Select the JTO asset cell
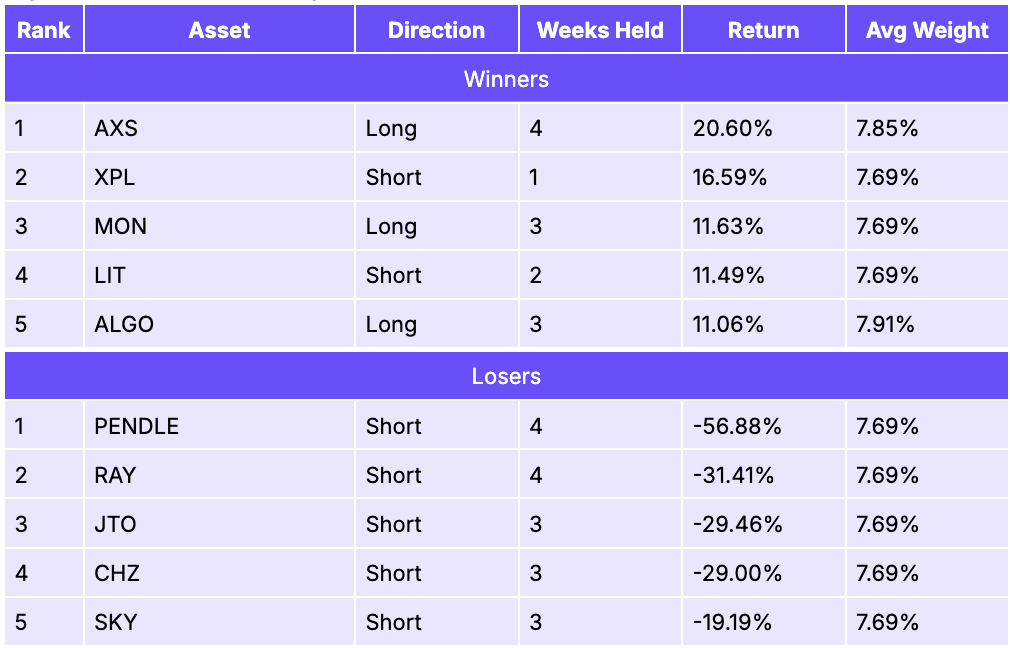Image resolution: width=1010 pixels, height=648 pixels. (x=219, y=524)
